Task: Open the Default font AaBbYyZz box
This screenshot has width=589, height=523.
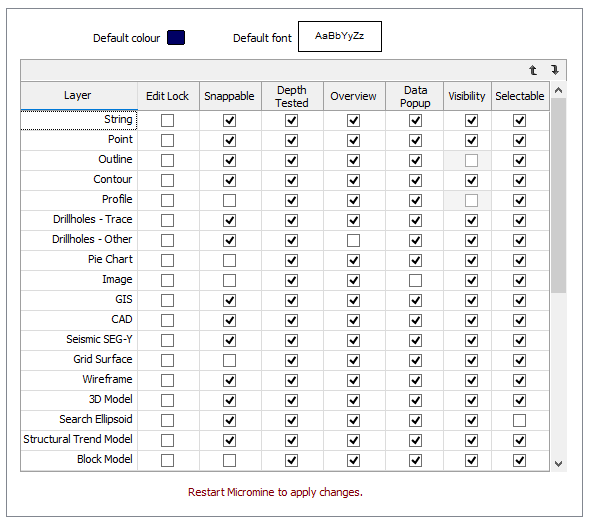Action: [x=340, y=36]
